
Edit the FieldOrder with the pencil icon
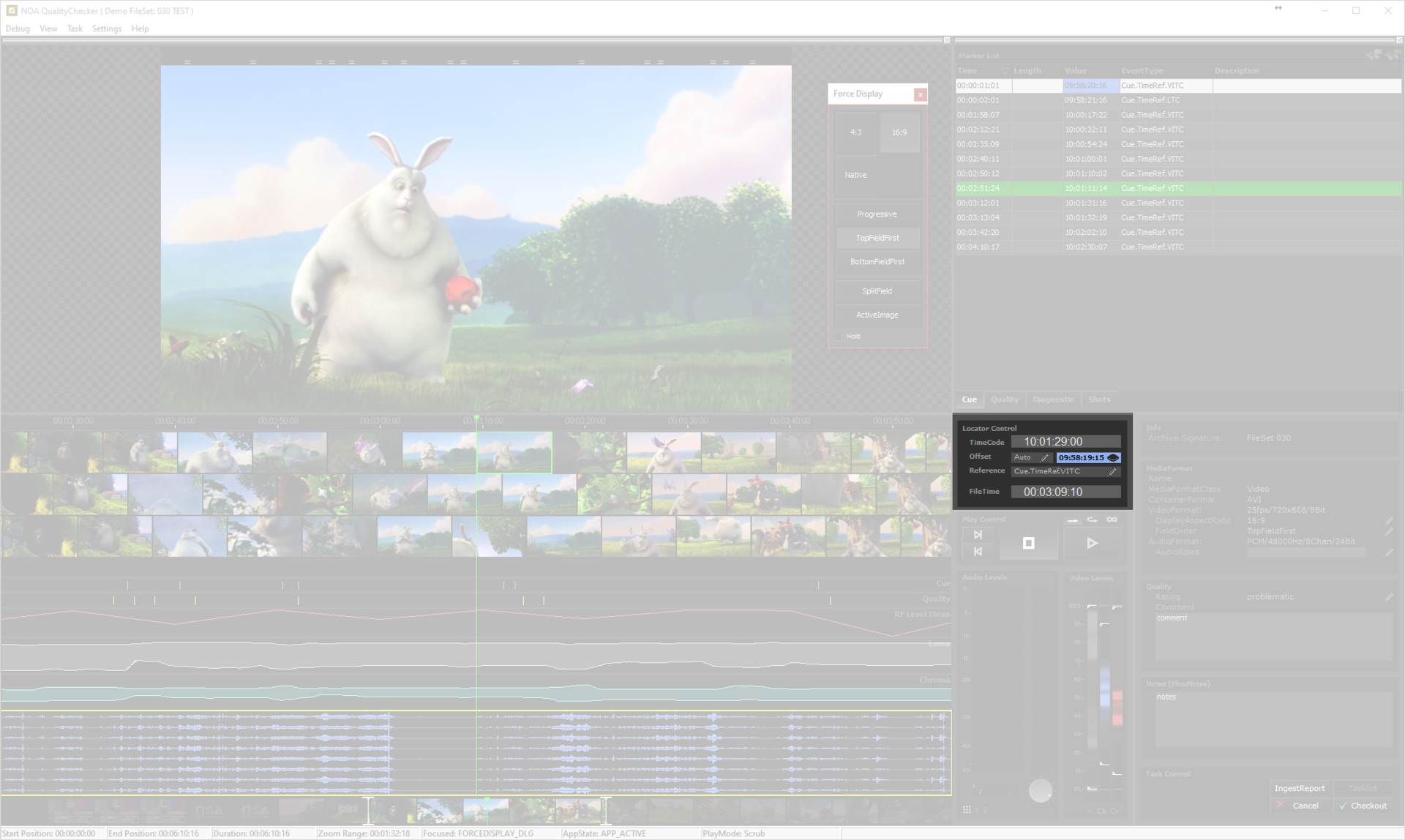[1389, 531]
